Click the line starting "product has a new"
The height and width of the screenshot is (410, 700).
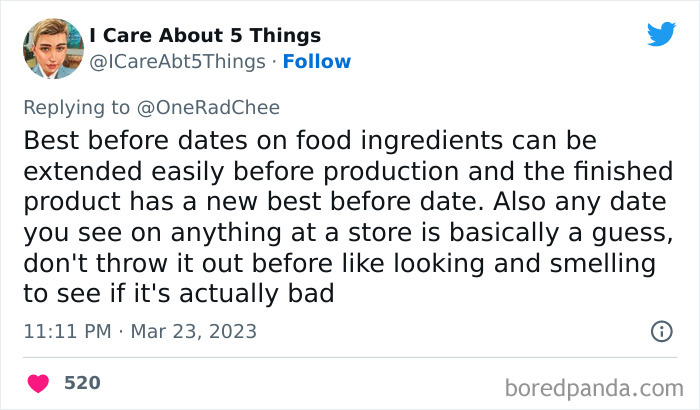click(x=342, y=201)
